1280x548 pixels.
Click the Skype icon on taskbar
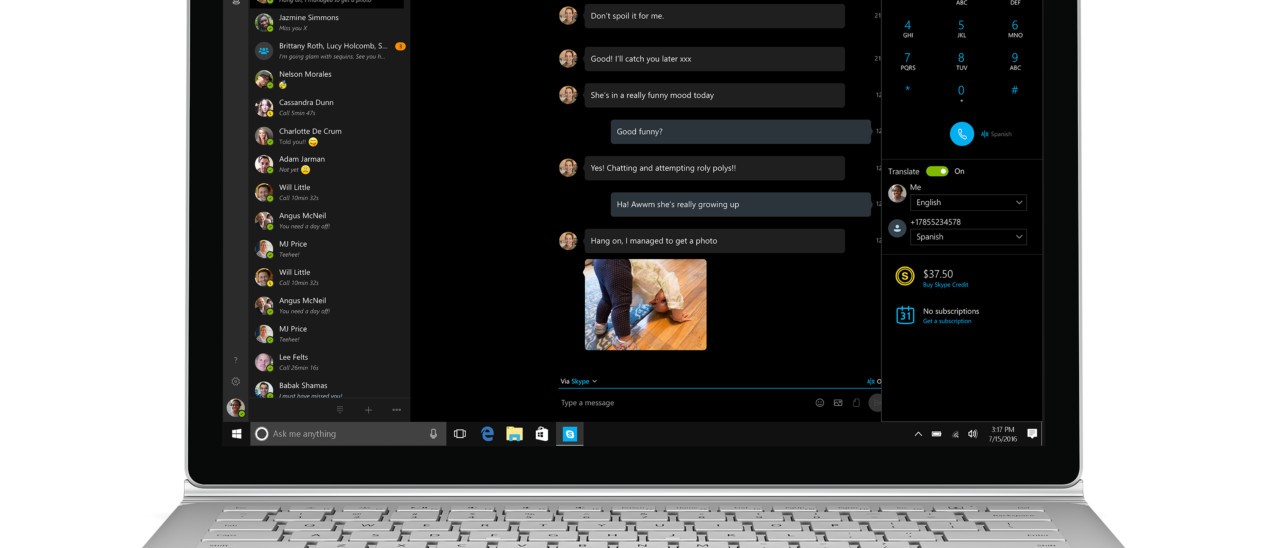click(570, 434)
